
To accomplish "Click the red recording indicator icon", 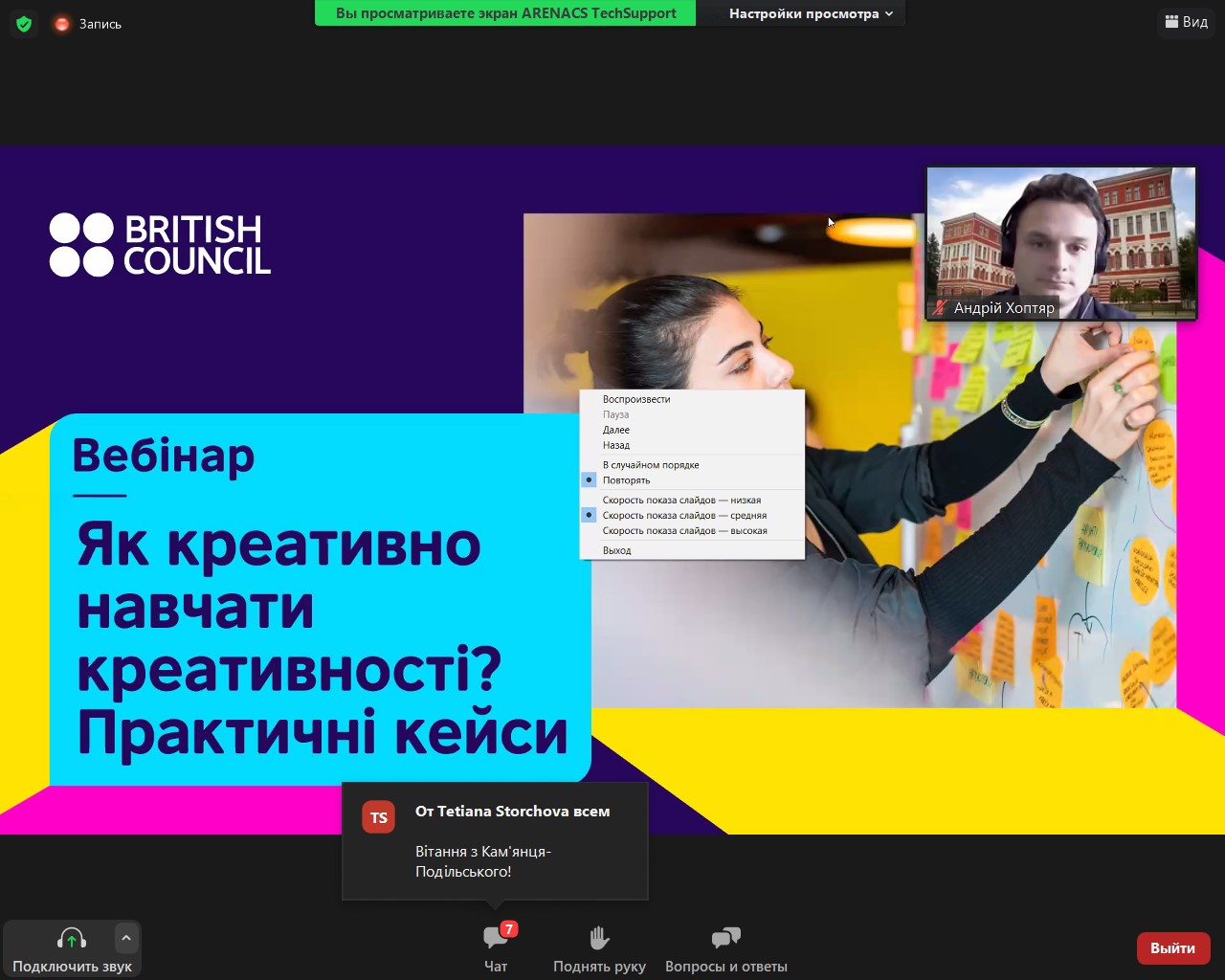I will [62, 24].
